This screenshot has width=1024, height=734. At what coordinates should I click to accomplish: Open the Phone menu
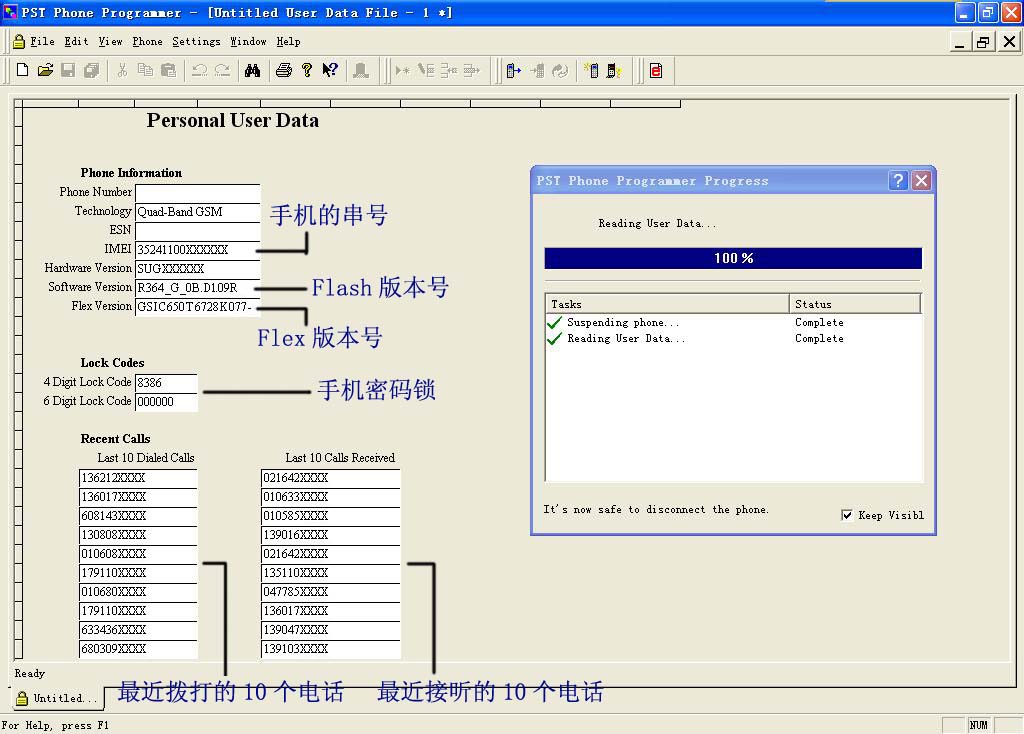click(x=147, y=41)
